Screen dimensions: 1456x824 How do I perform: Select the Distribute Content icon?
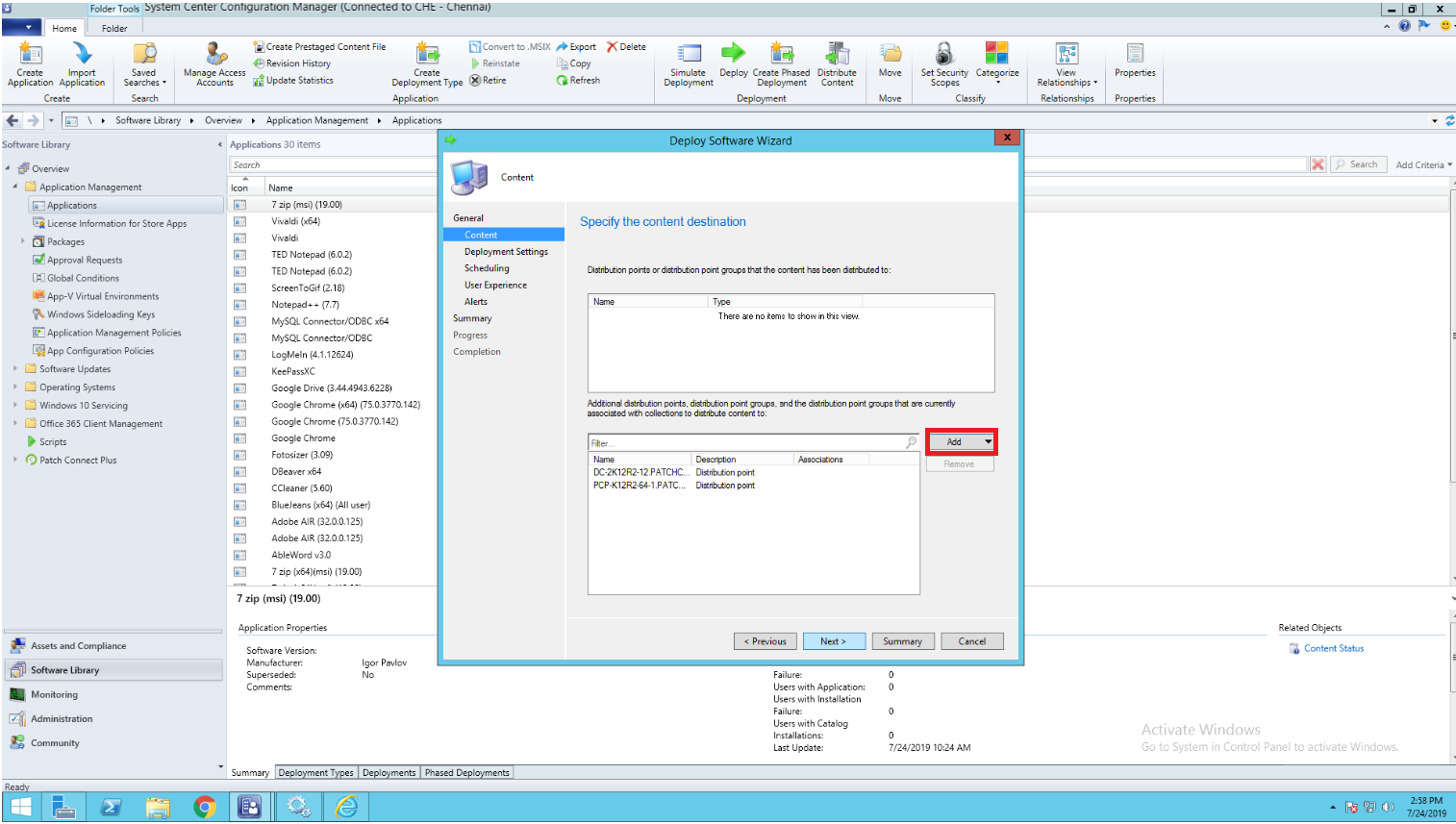pos(836,64)
